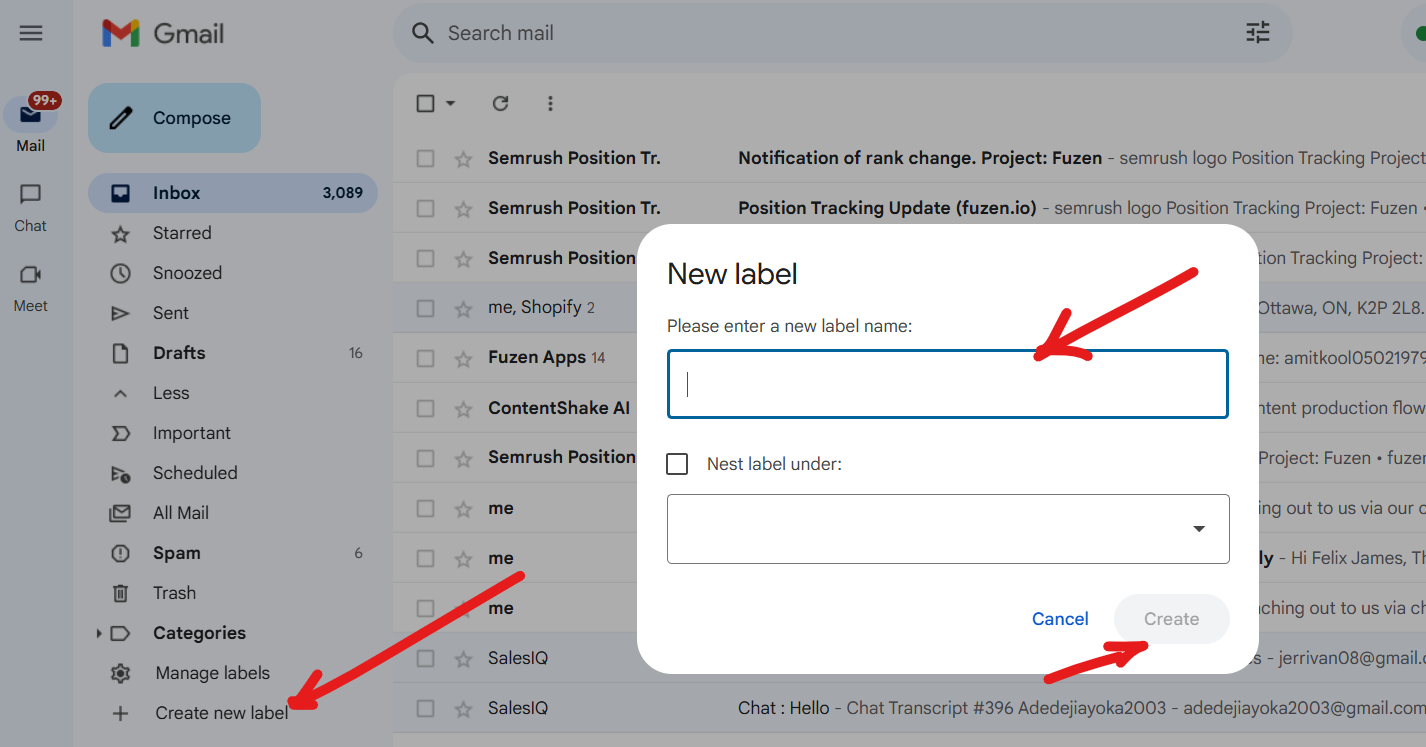
Task: Expand the Categories label tree
Action: click(x=98, y=633)
